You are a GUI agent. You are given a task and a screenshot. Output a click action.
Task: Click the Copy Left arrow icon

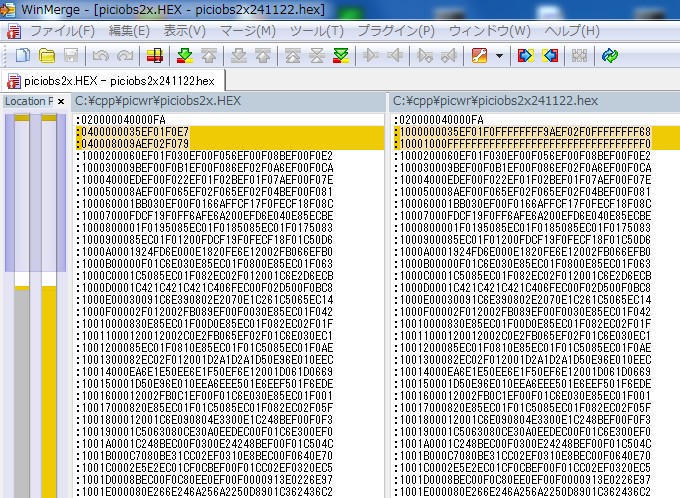pos(395,56)
